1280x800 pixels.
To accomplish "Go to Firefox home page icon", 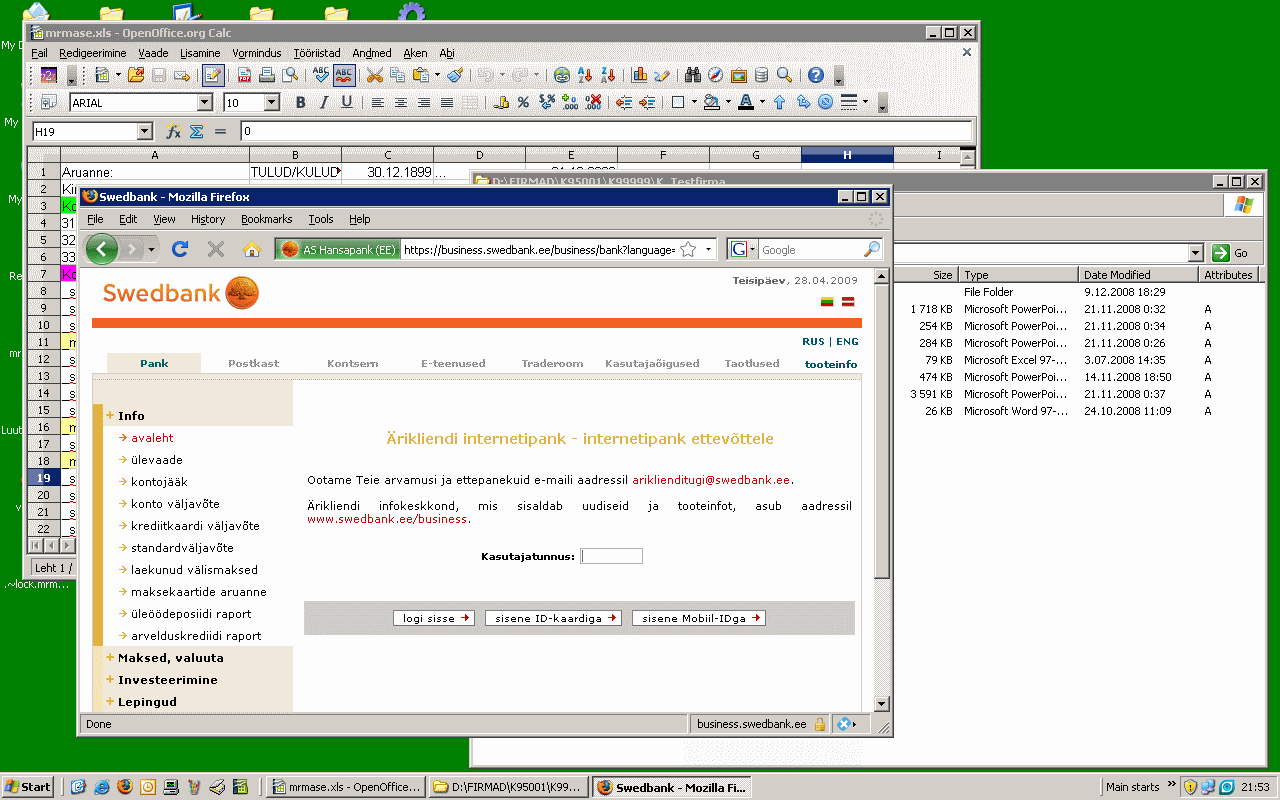I will point(251,249).
